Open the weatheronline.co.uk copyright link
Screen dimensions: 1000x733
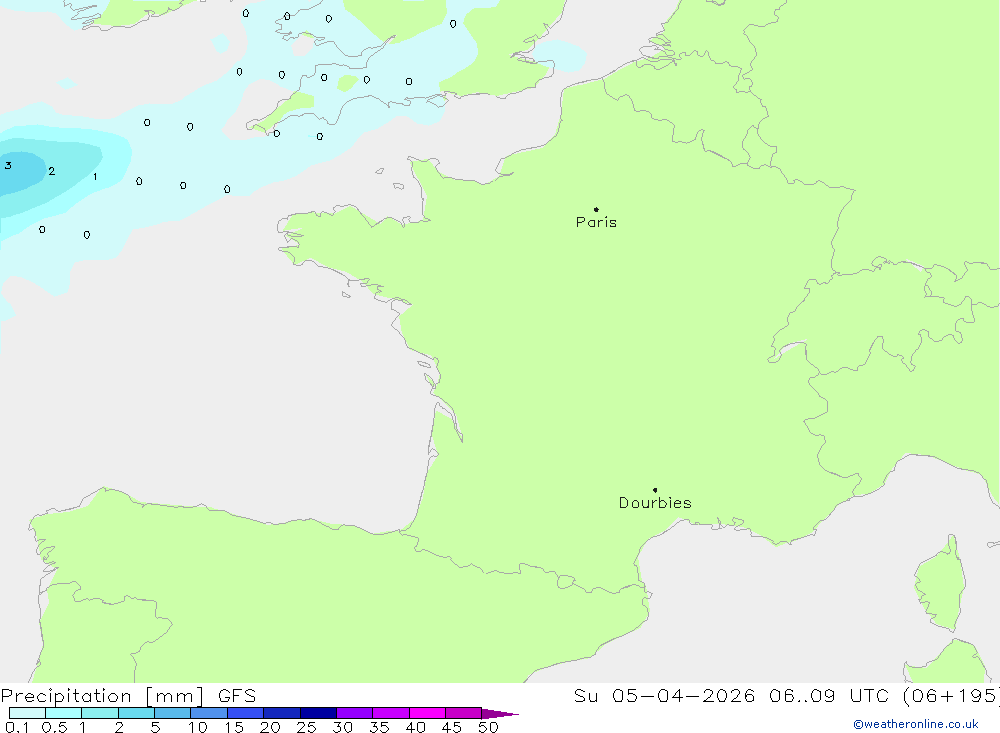pos(916,724)
